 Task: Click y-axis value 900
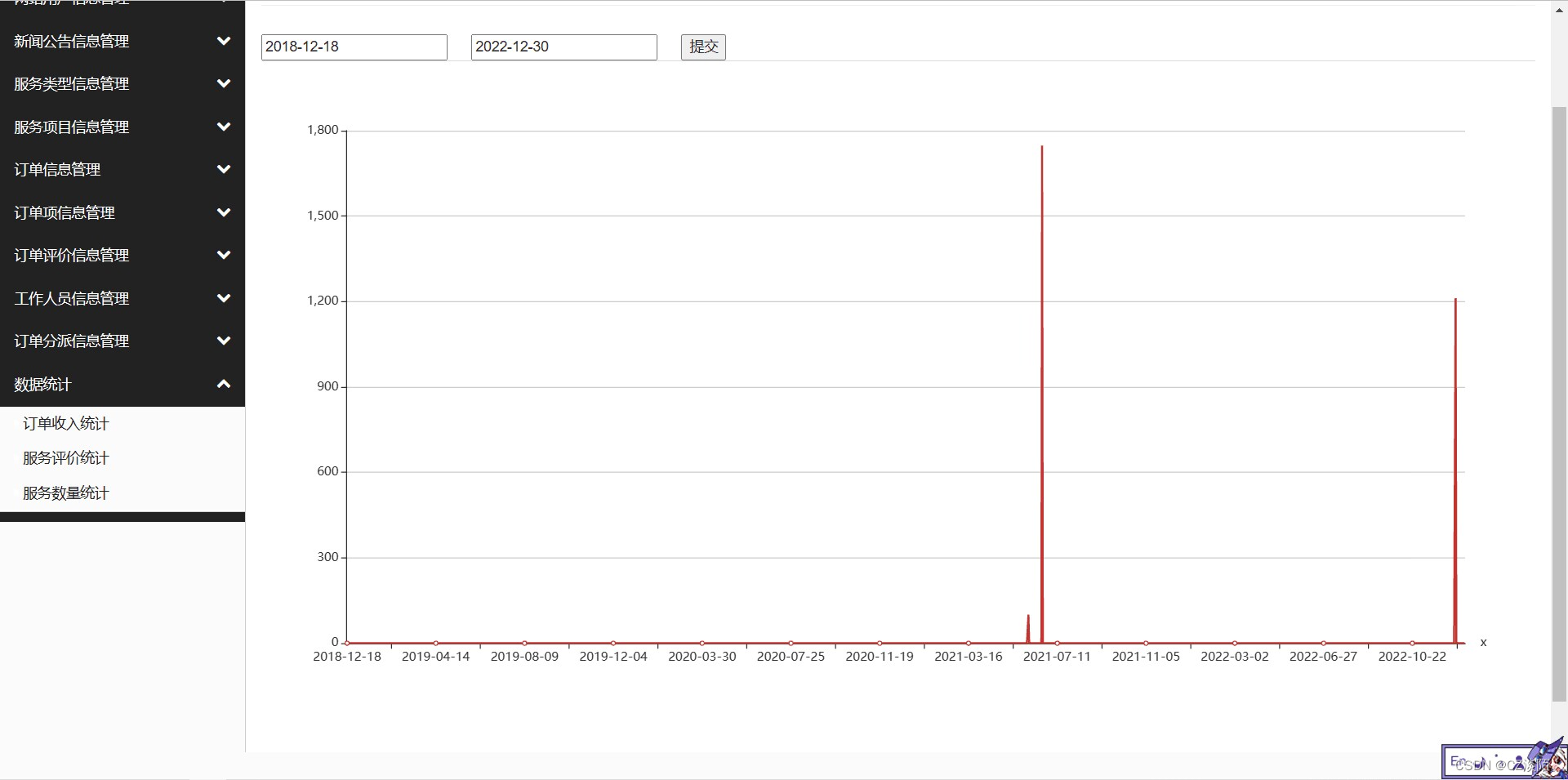tap(327, 386)
